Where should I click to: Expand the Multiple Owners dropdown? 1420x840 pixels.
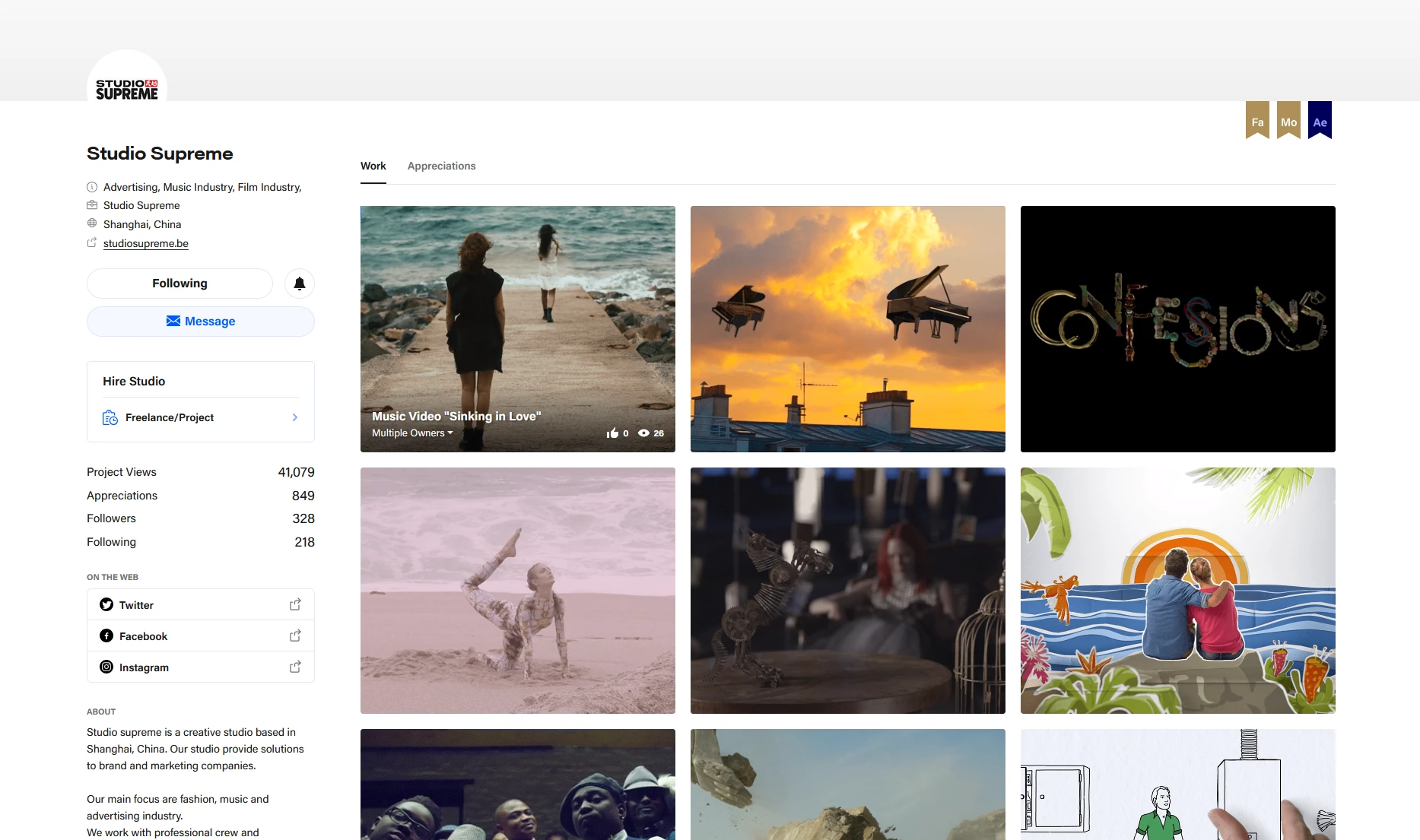pos(412,433)
